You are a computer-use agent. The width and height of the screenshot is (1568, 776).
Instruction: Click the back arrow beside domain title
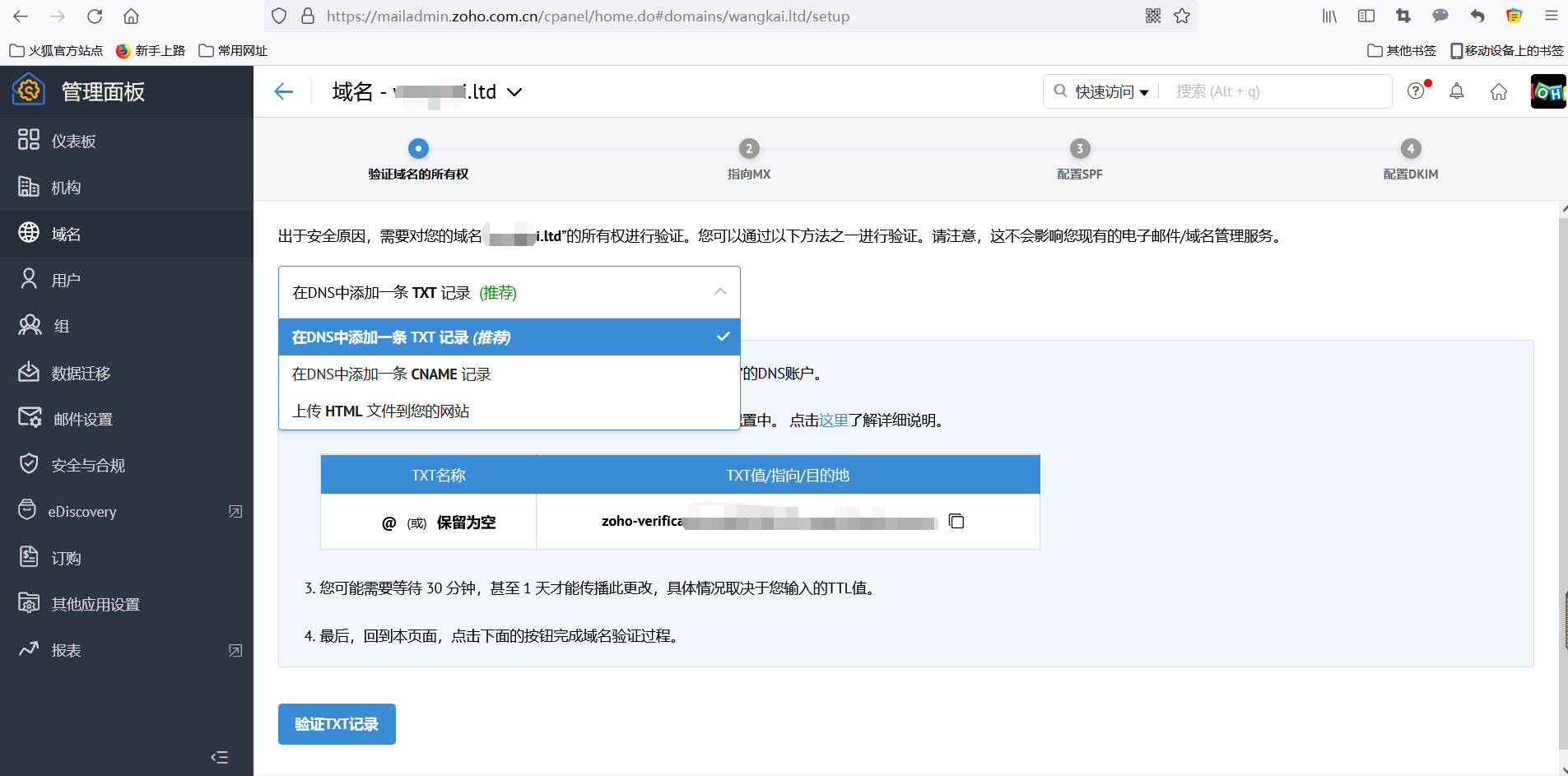[284, 91]
